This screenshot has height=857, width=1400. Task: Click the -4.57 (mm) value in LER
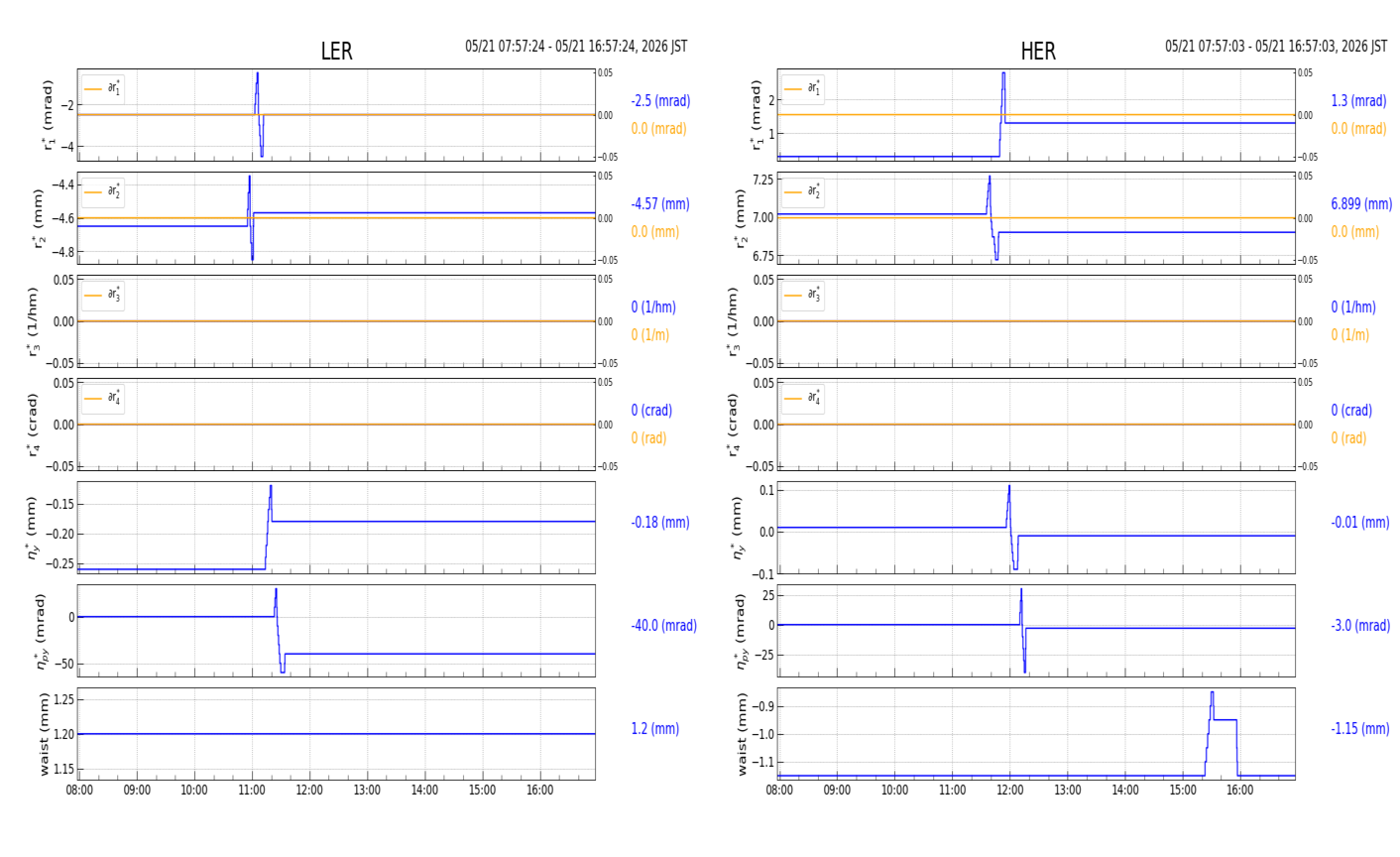(x=660, y=204)
